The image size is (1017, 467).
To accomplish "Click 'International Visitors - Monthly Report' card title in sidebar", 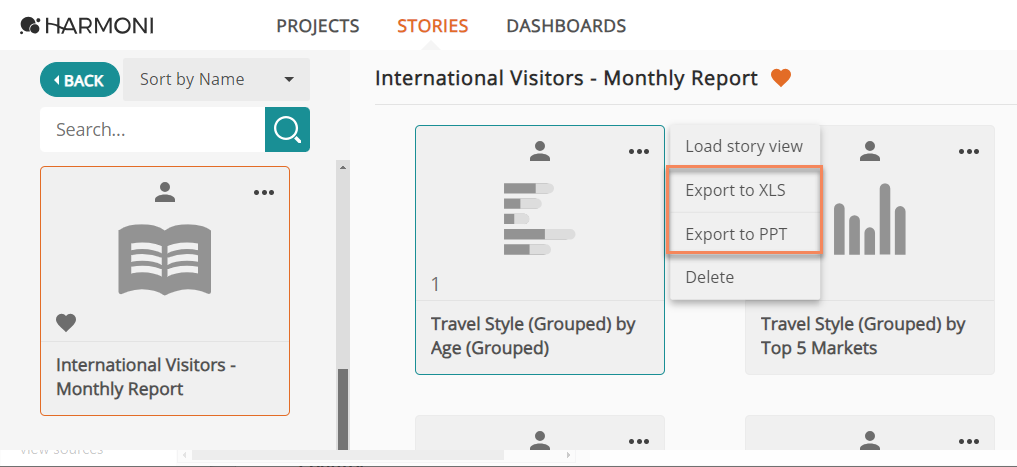I will [x=146, y=377].
